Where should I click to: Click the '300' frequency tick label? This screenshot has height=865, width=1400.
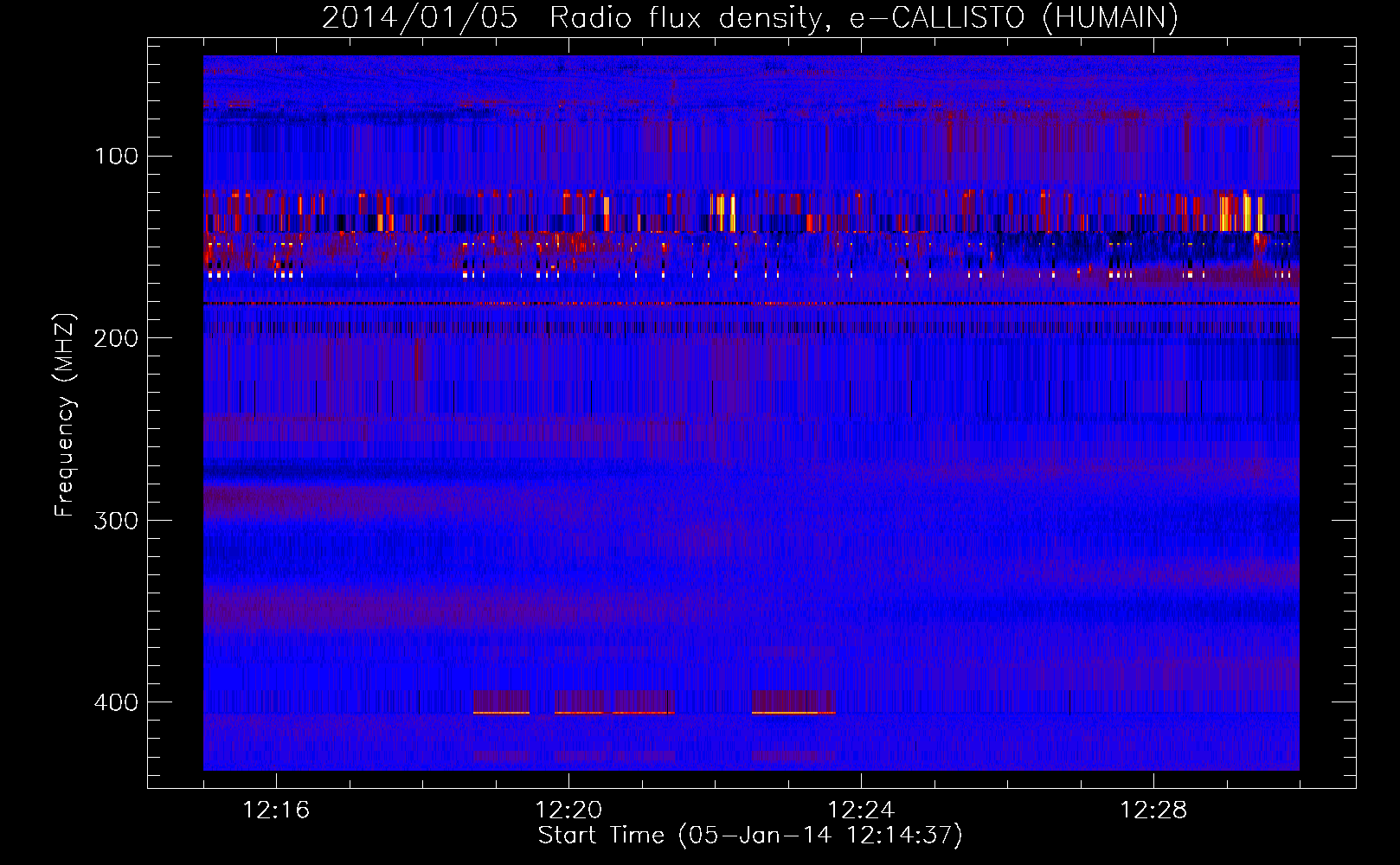[116, 520]
